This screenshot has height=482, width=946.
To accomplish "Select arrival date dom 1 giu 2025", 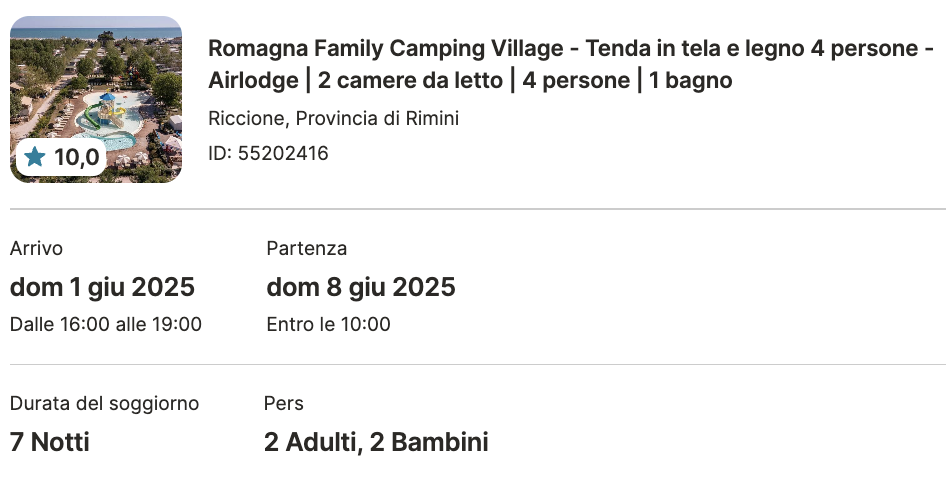I will pyautogui.click(x=103, y=287).
